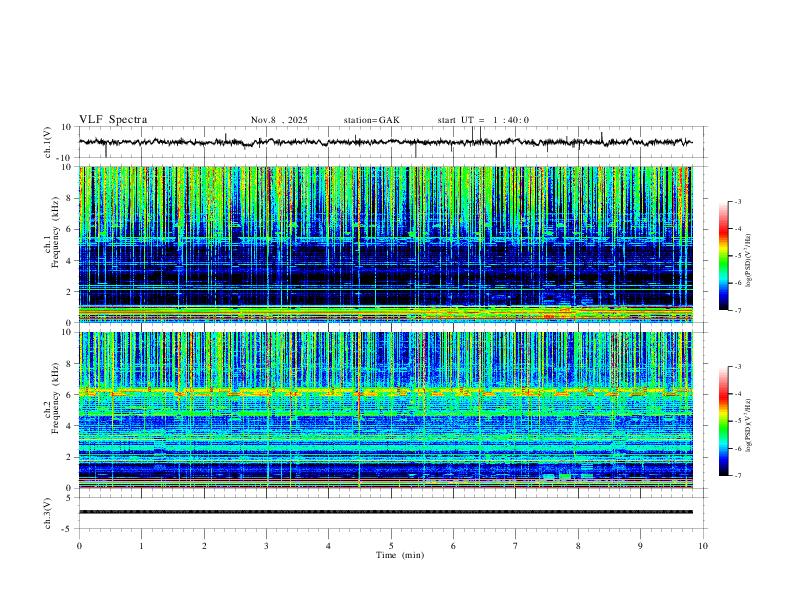Click the ch.1 voltage waveform trace
The width and height of the screenshot is (792, 612).
385,142
